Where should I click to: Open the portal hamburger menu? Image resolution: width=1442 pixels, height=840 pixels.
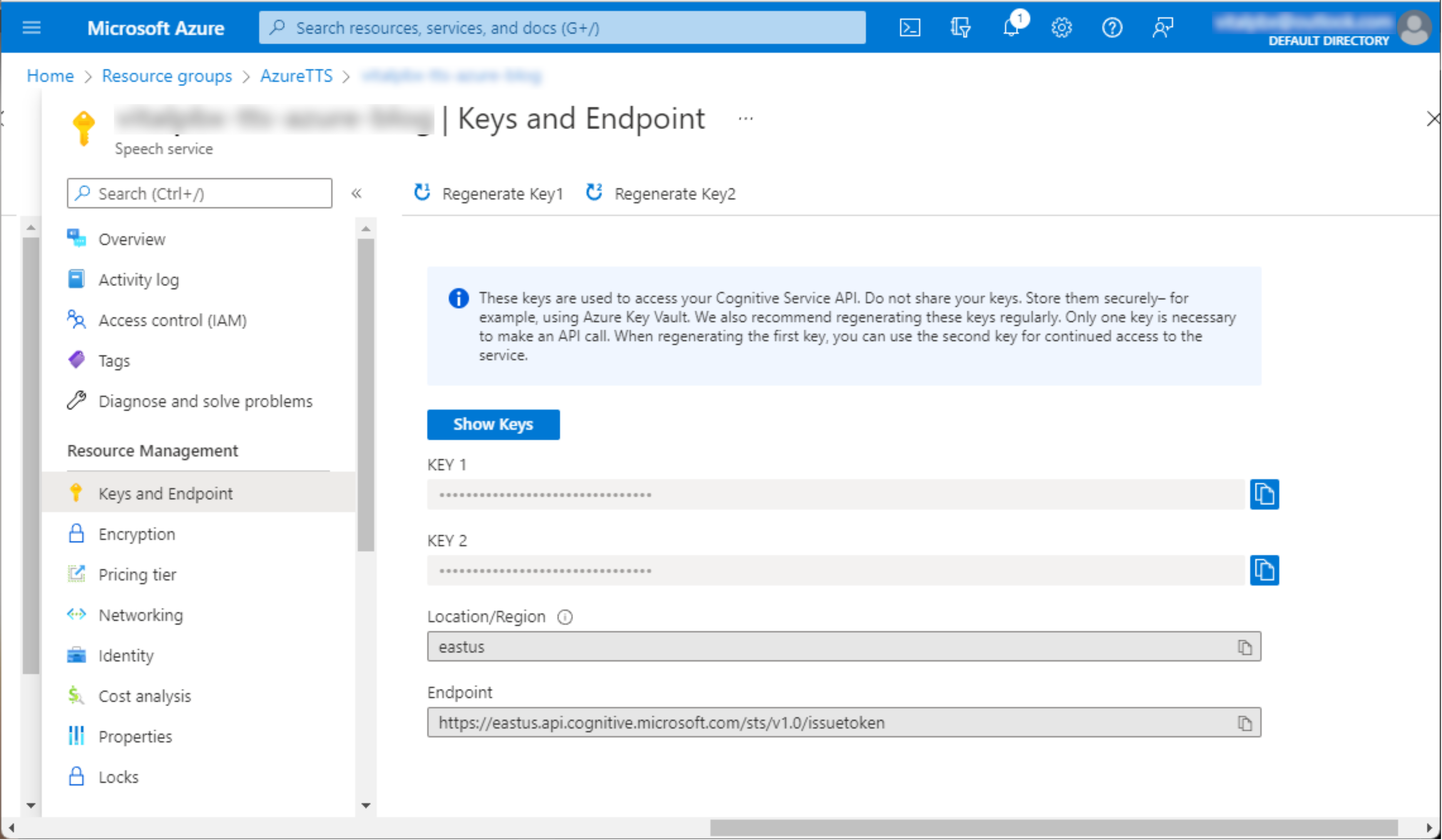click(x=31, y=28)
